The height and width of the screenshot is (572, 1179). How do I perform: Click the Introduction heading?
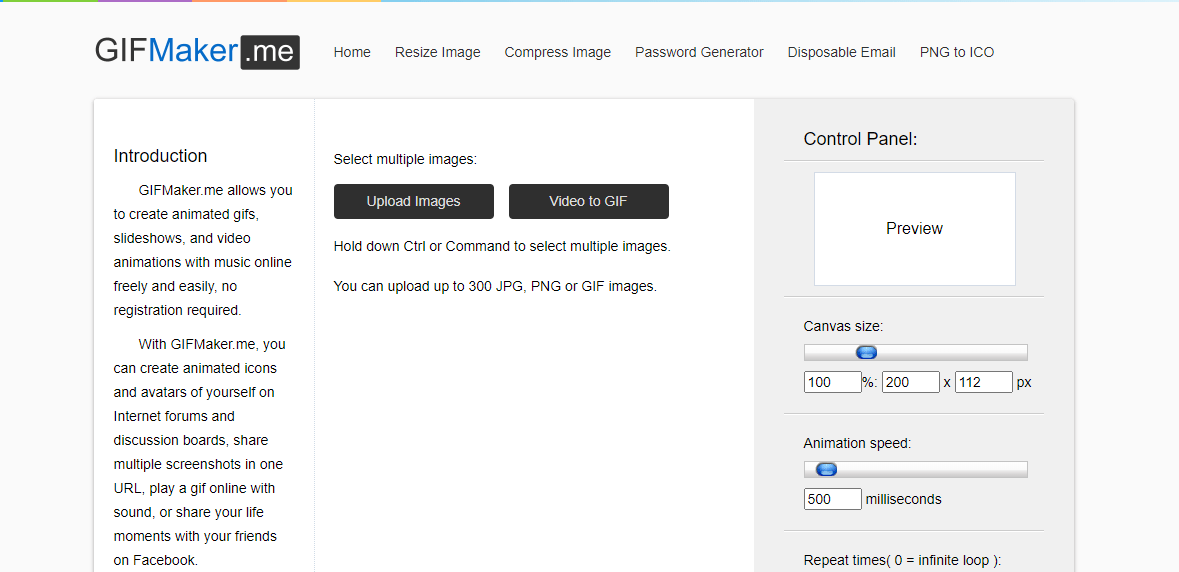pos(160,156)
